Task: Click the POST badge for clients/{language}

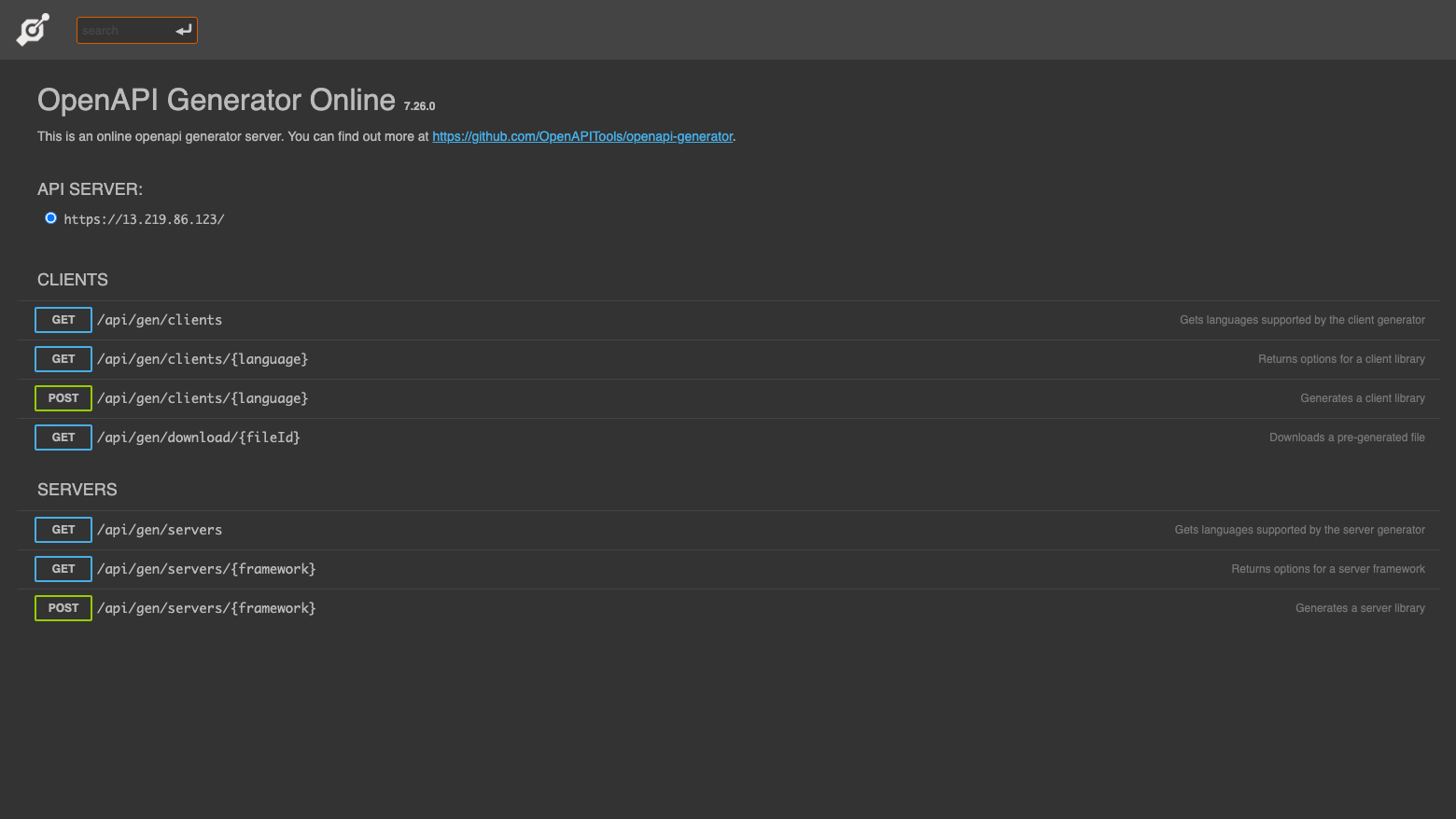Action: (x=63, y=398)
